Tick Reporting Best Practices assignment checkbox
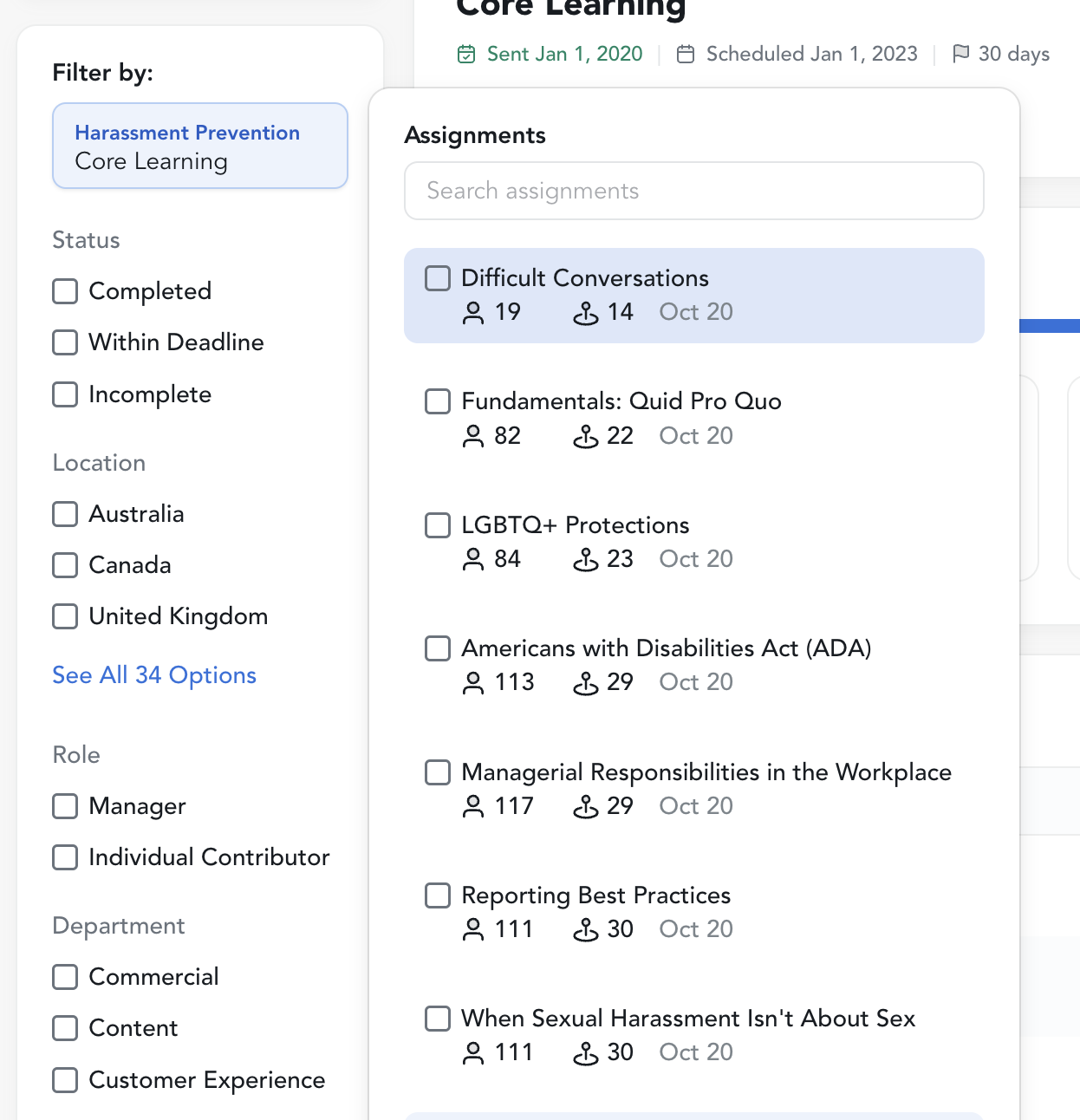Viewport: 1080px width, 1120px height. (x=438, y=895)
